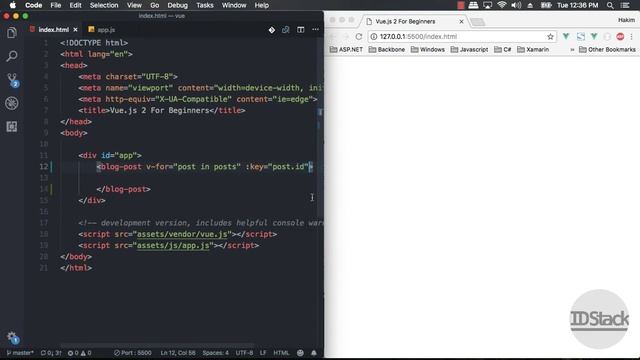The height and width of the screenshot is (360, 640).
Task: Open the File menu
Action: click(56, 5)
